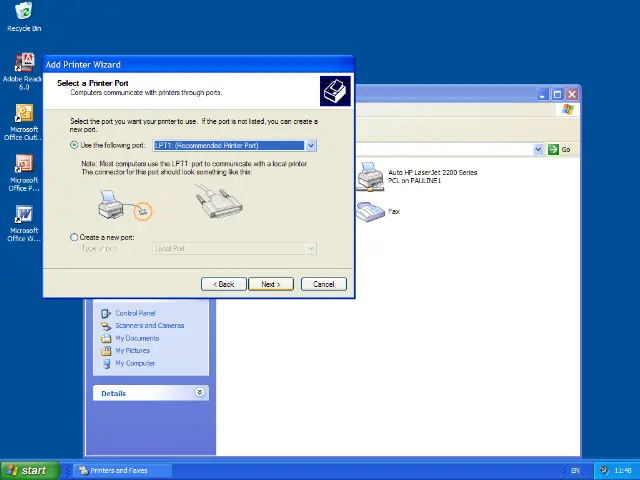Screen dimensions: 640x480
Task: Click the taskbar clock showing 11:48
Action: pyautogui.click(x=623, y=471)
